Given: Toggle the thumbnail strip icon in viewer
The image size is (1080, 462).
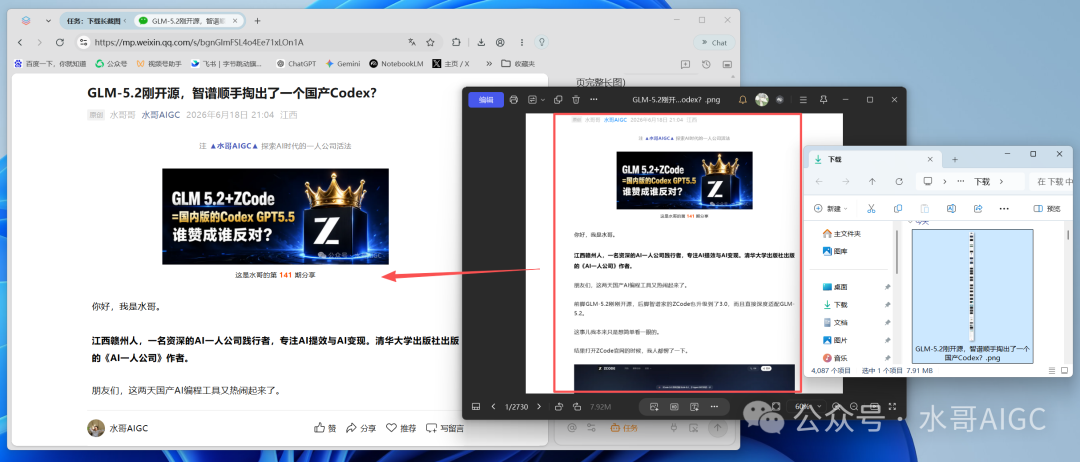Looking at the screenshot, I should (x=475, y=406).
